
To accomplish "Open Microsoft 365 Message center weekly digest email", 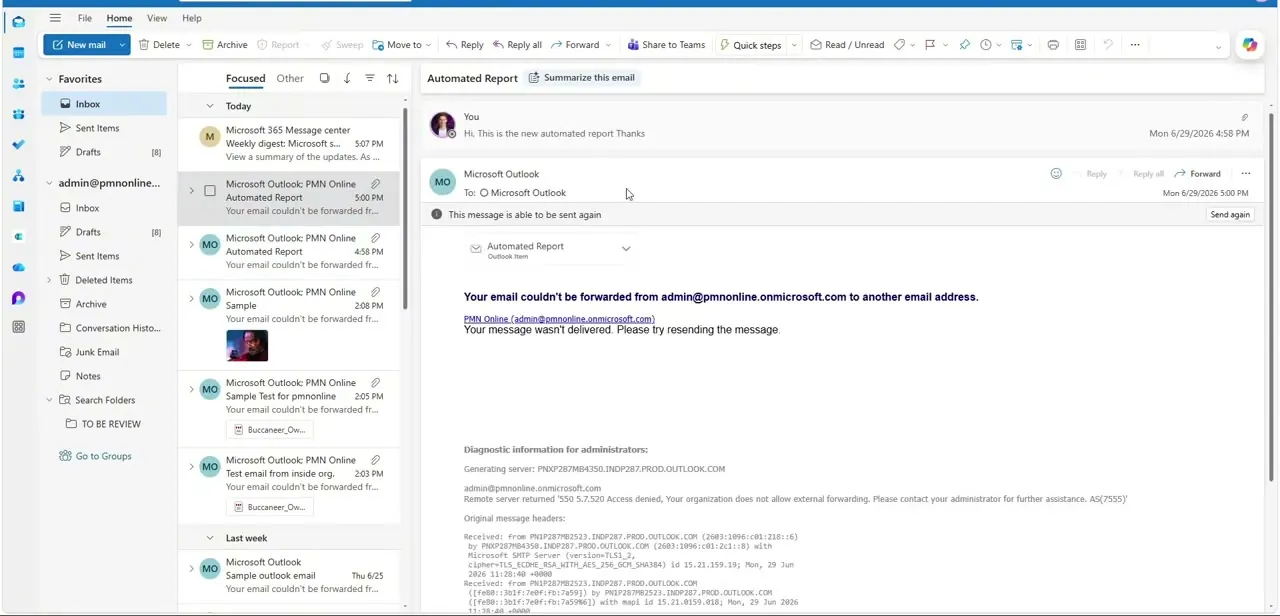I will click(x=290, y=143).
